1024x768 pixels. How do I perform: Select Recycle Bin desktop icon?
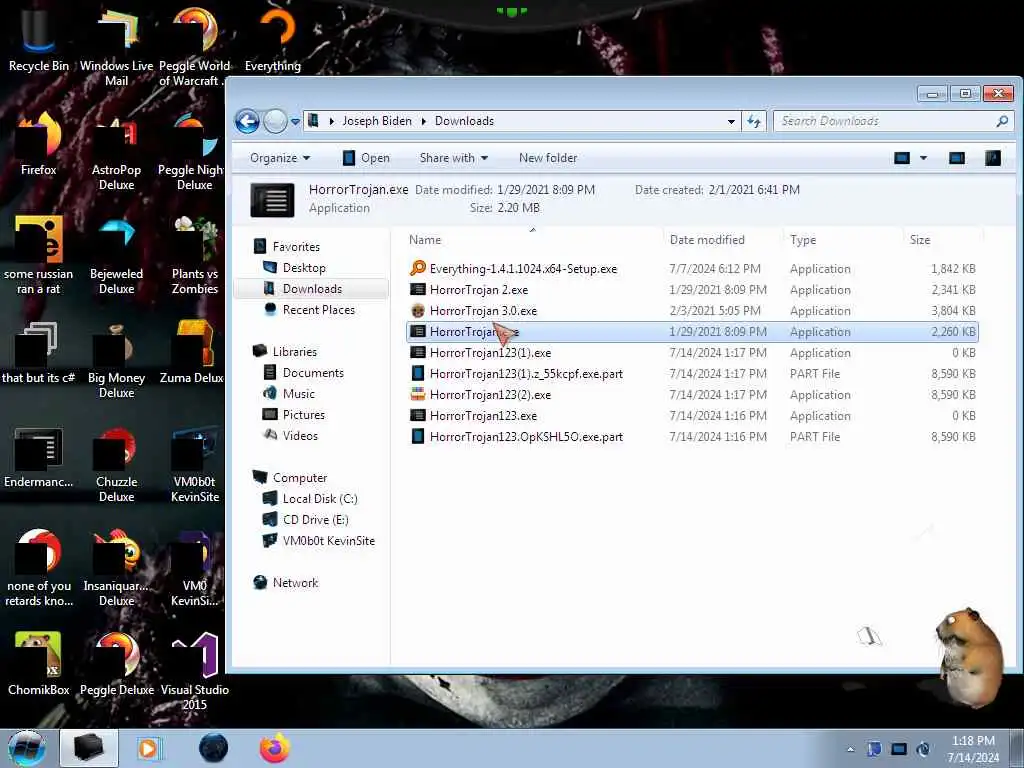click(39, 39)
